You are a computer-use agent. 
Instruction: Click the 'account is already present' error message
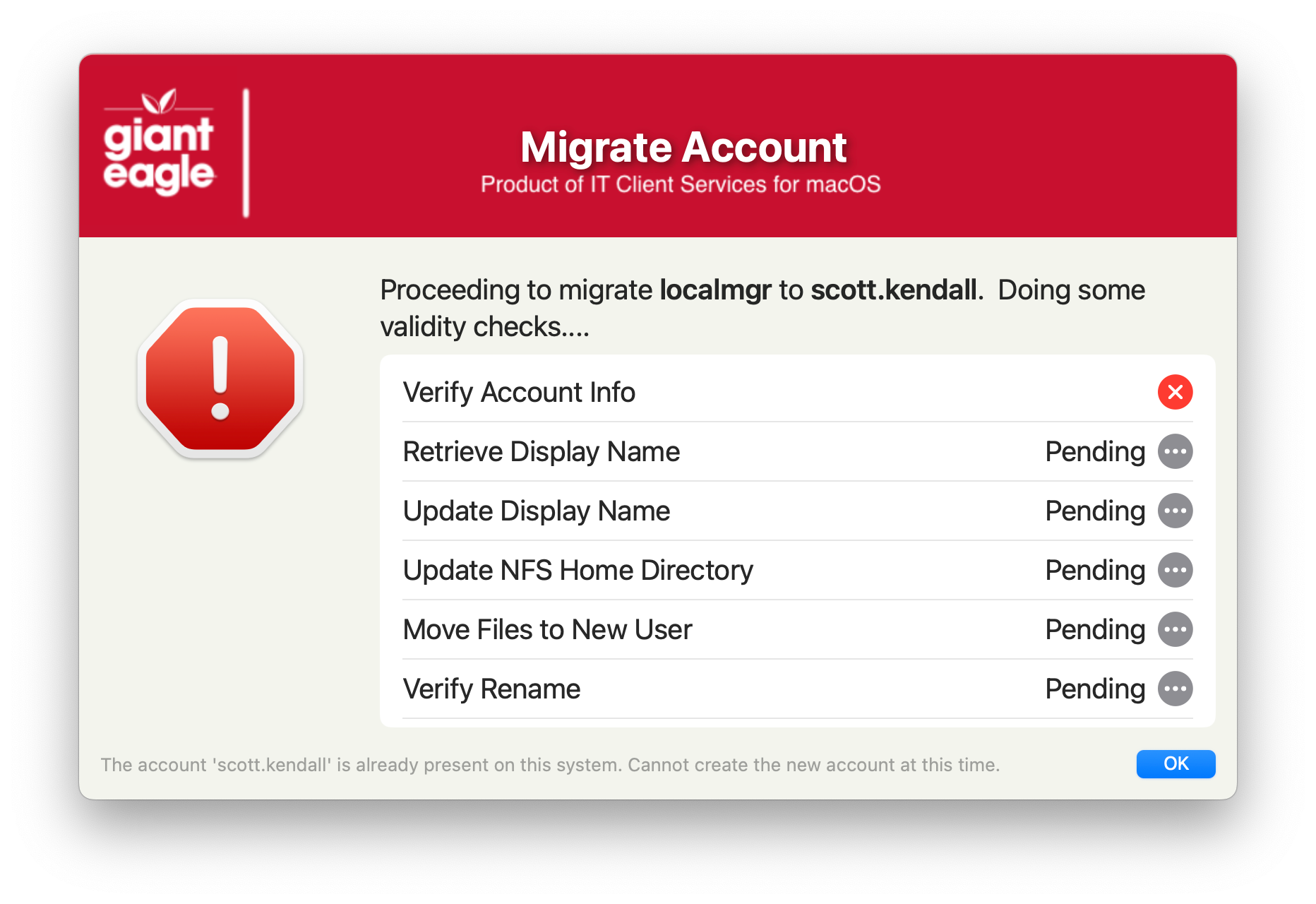point(550,765)
